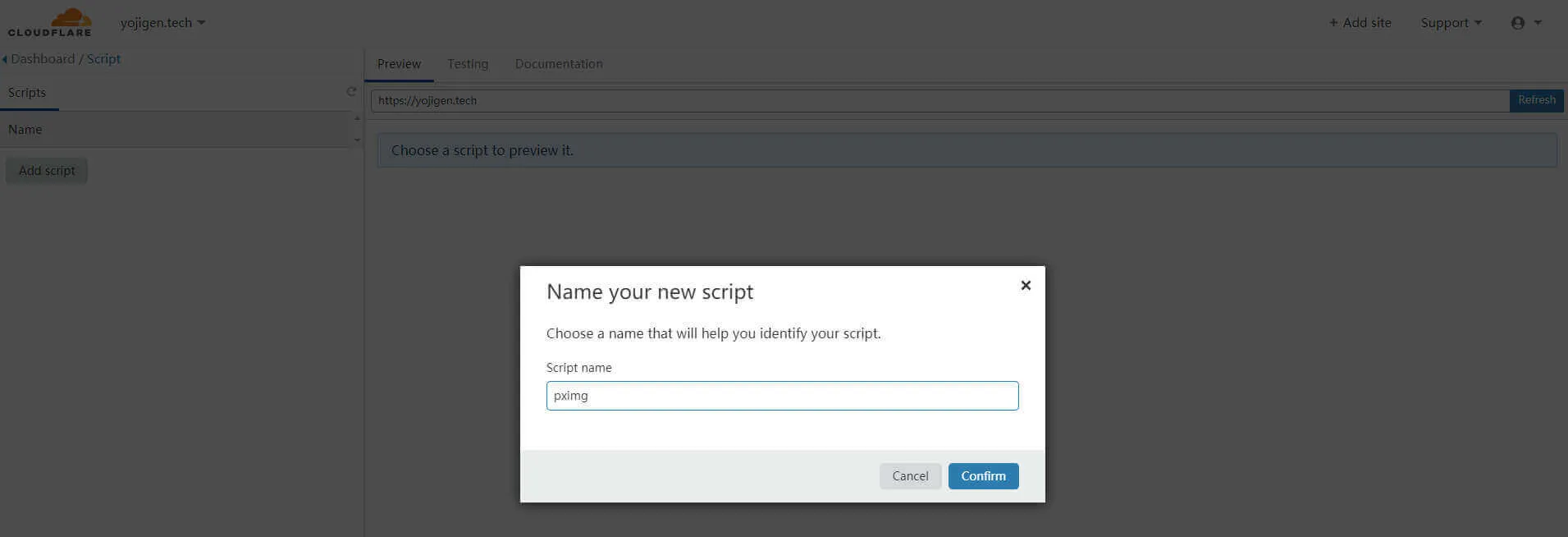Focus the Script name input field

(x=782, y=396)
